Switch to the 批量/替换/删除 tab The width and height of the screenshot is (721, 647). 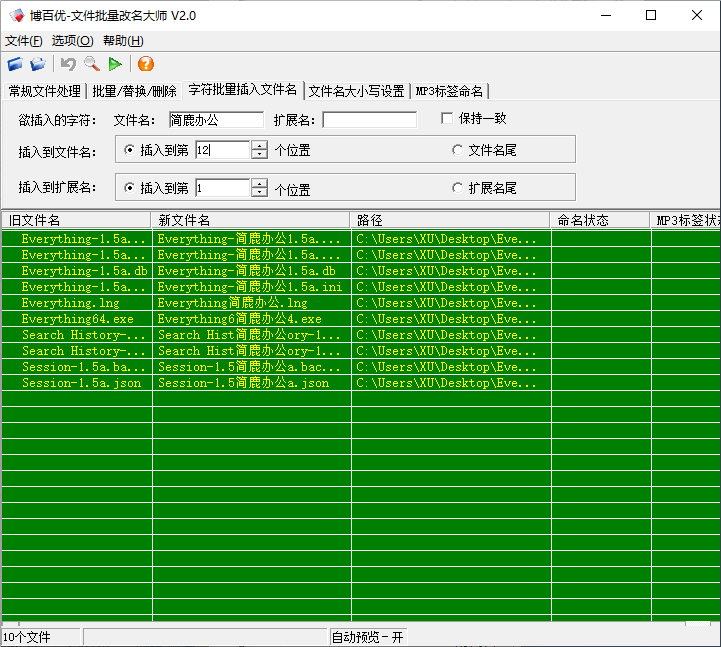click(x=134, y=91)
